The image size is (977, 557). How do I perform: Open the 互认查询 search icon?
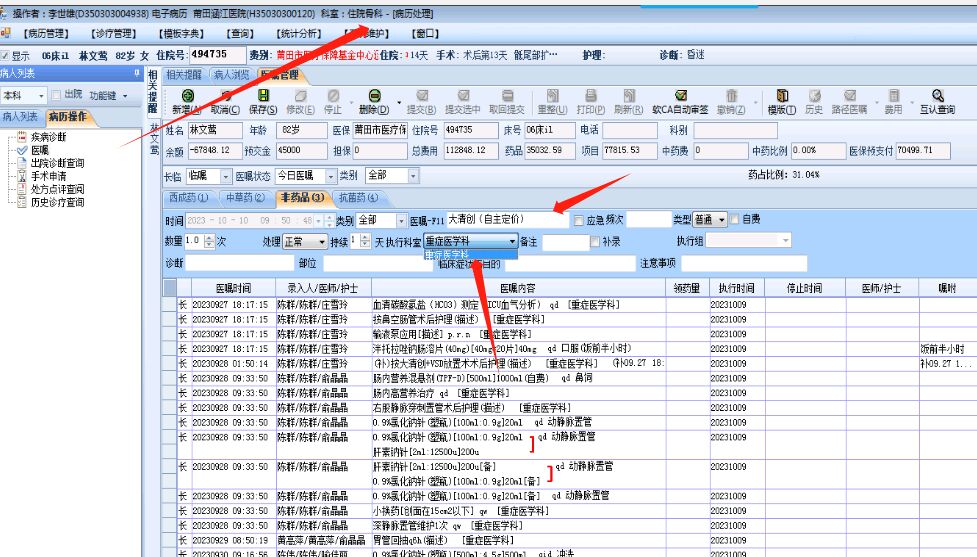click(x=938, y=96)
